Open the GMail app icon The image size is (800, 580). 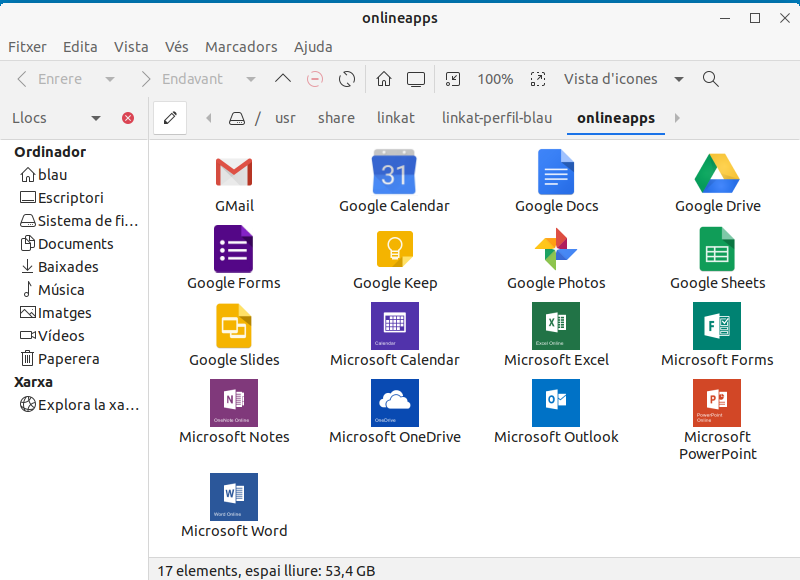coord(234,173)
